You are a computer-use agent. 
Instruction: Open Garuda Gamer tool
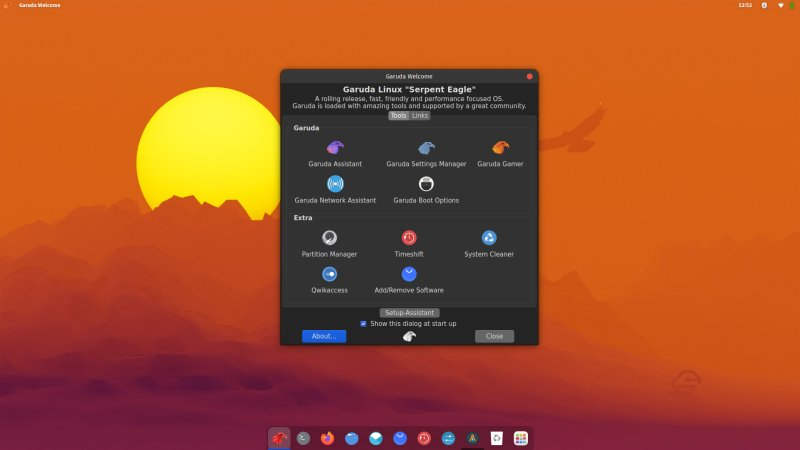500,154
